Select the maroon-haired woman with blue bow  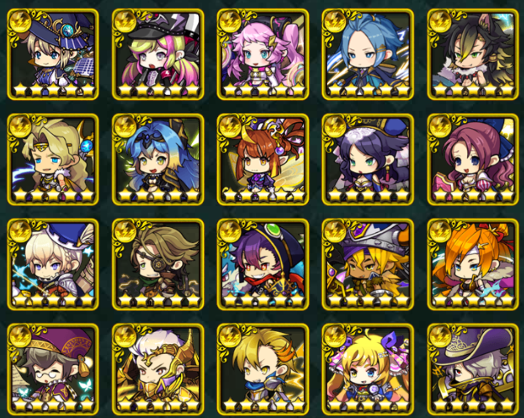pyautogui.click(x=473, y=159)
